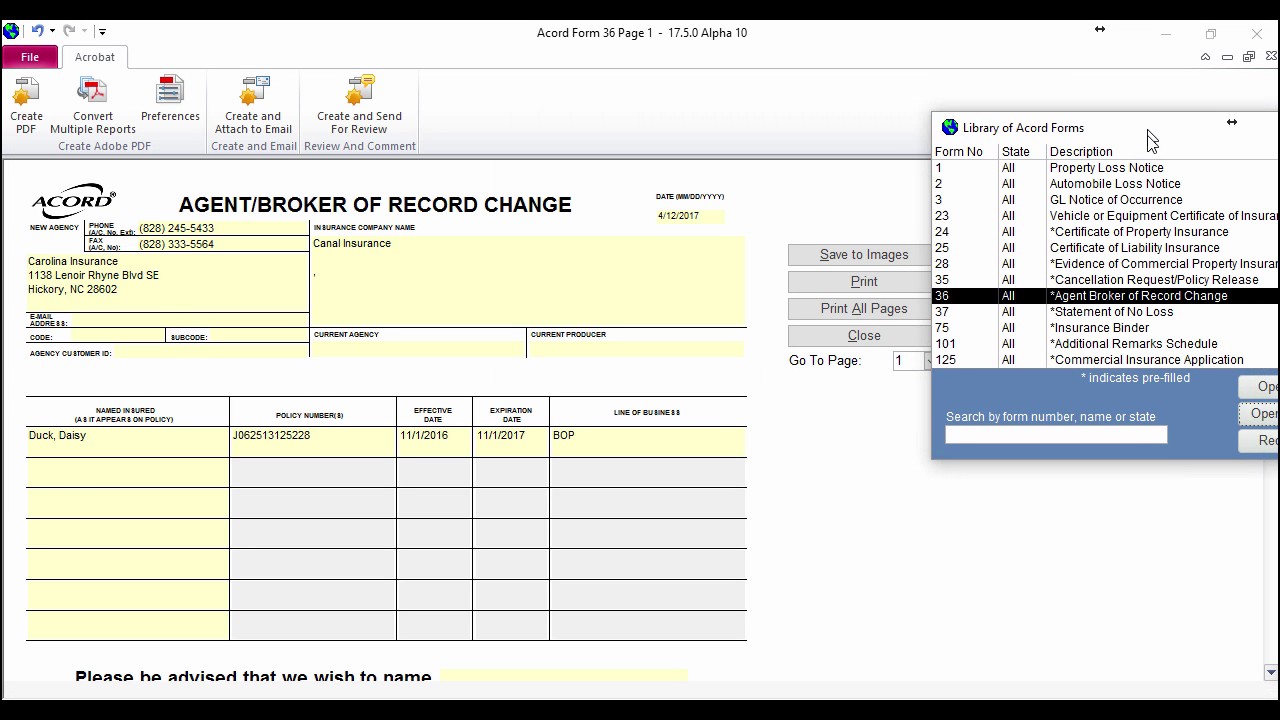Click the globe icon in Library of Acord Forms

[x=950, y=127]
